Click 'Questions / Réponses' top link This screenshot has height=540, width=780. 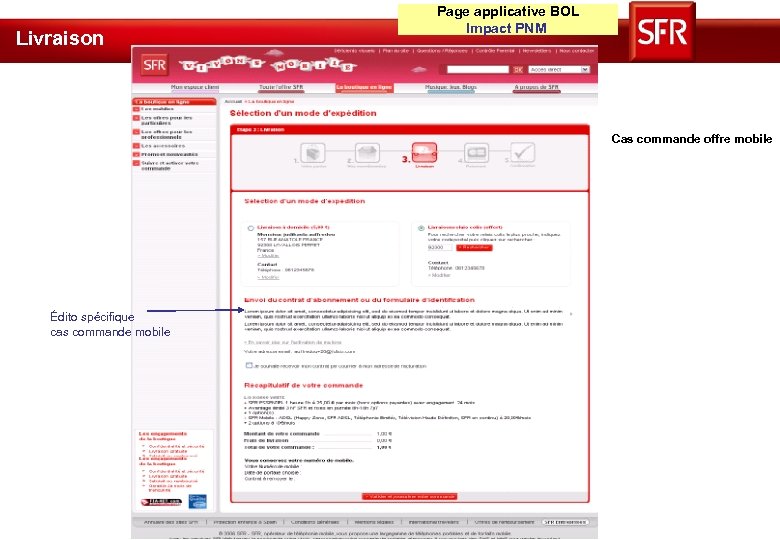coord(442,51)
